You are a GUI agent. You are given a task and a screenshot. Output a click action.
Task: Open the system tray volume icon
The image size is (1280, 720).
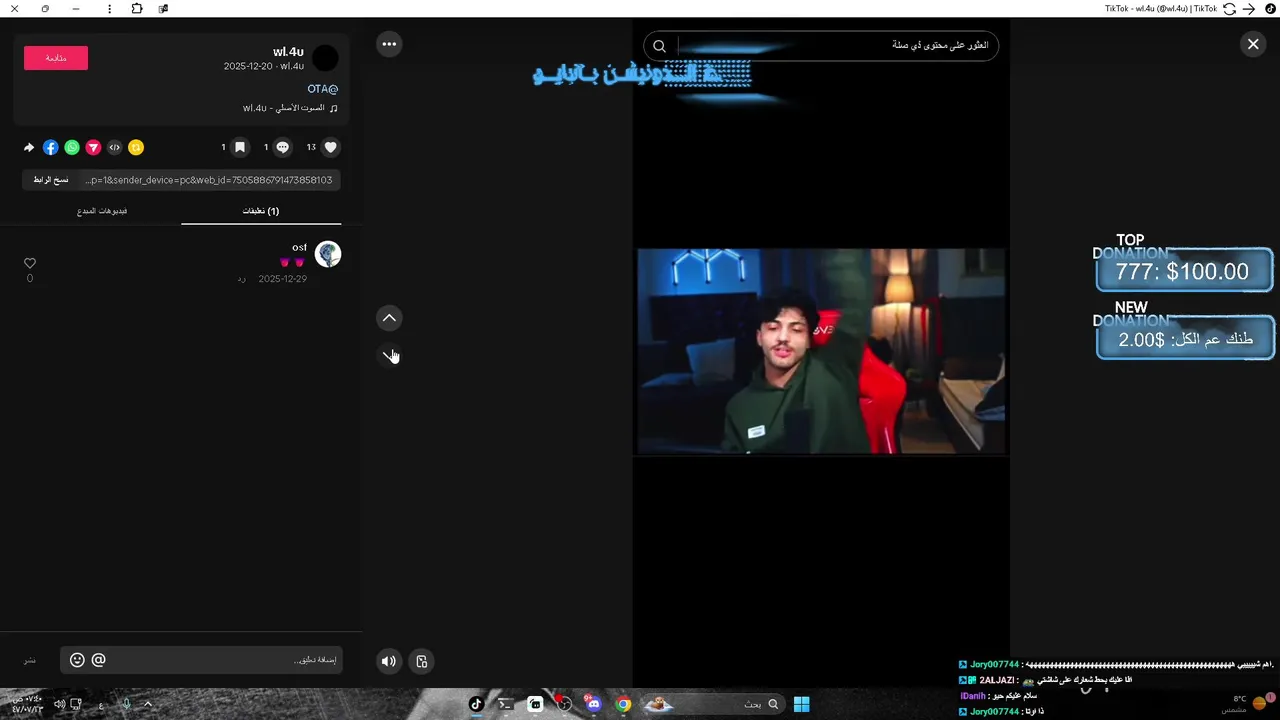point(59,704)
